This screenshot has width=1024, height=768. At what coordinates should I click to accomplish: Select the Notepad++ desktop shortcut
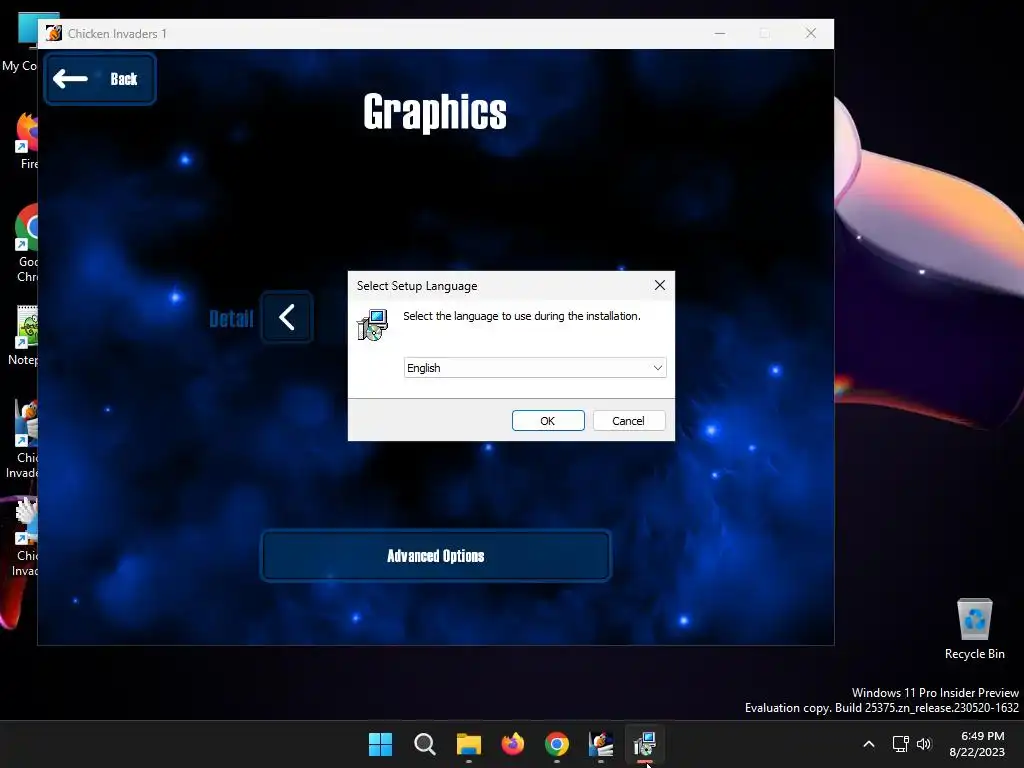click(x=24, y=336)
